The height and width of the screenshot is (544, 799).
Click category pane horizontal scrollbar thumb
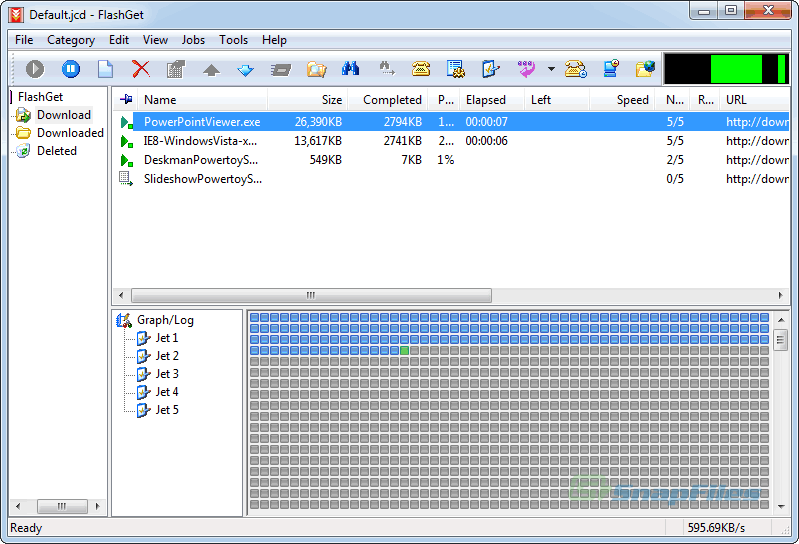pos(62,506)
